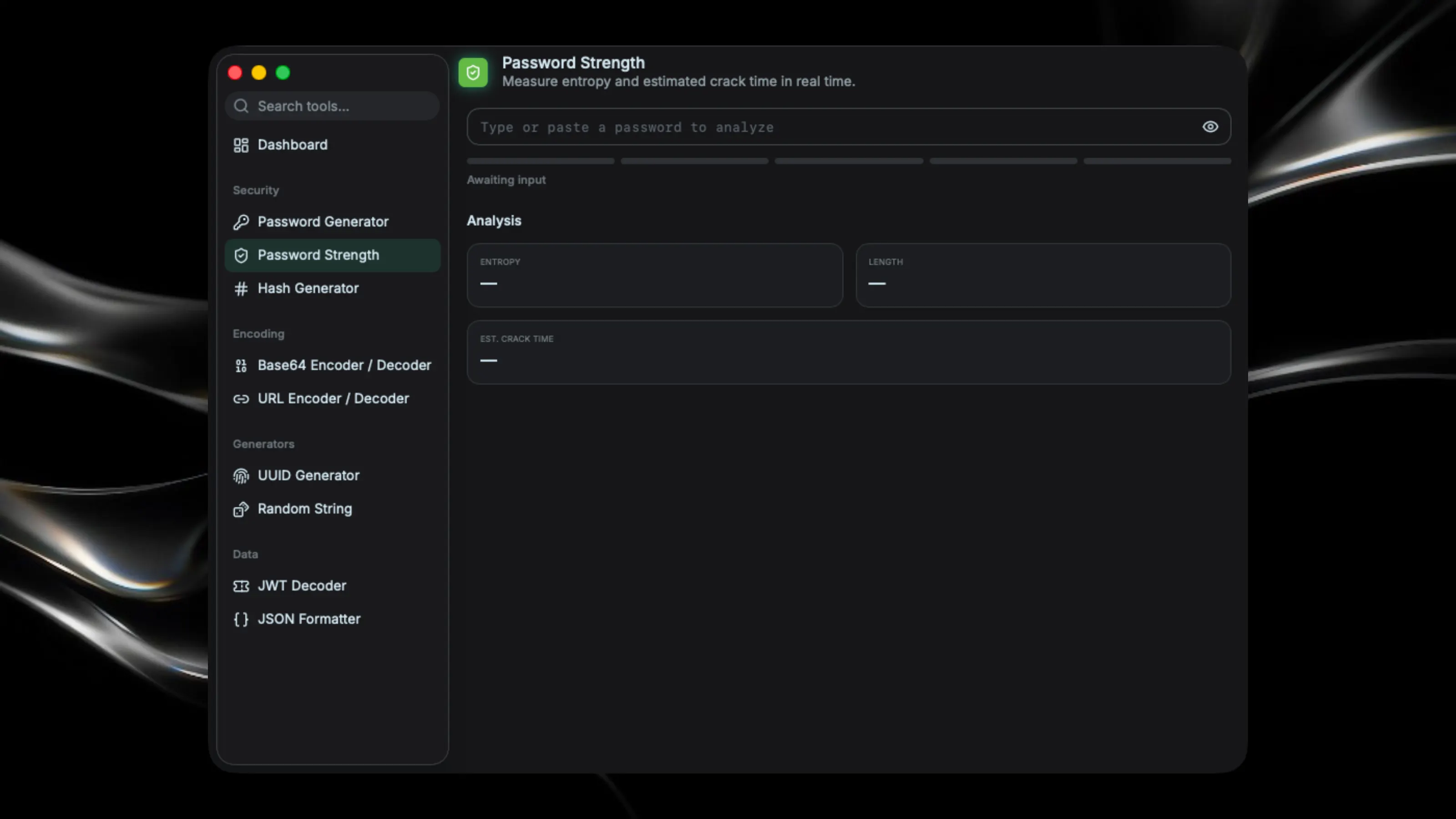Open the Hash Generator tool
The image size is (1456, 819).
[x=332, y=289]
